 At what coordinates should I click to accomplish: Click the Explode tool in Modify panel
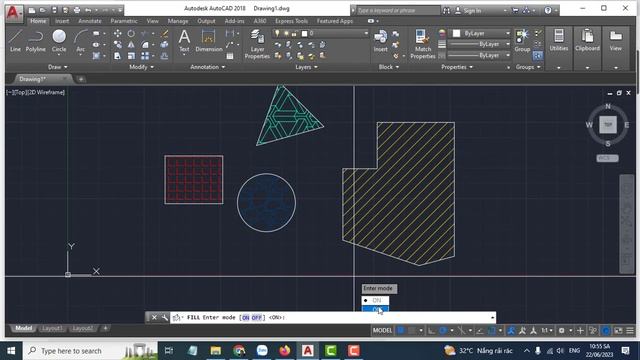pyautogui.click(x=164, y=44)
